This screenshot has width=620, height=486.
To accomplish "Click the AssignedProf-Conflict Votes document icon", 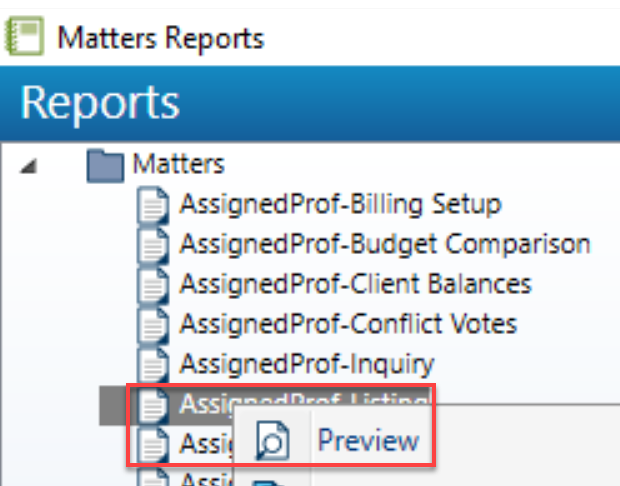I will (153, 325).
